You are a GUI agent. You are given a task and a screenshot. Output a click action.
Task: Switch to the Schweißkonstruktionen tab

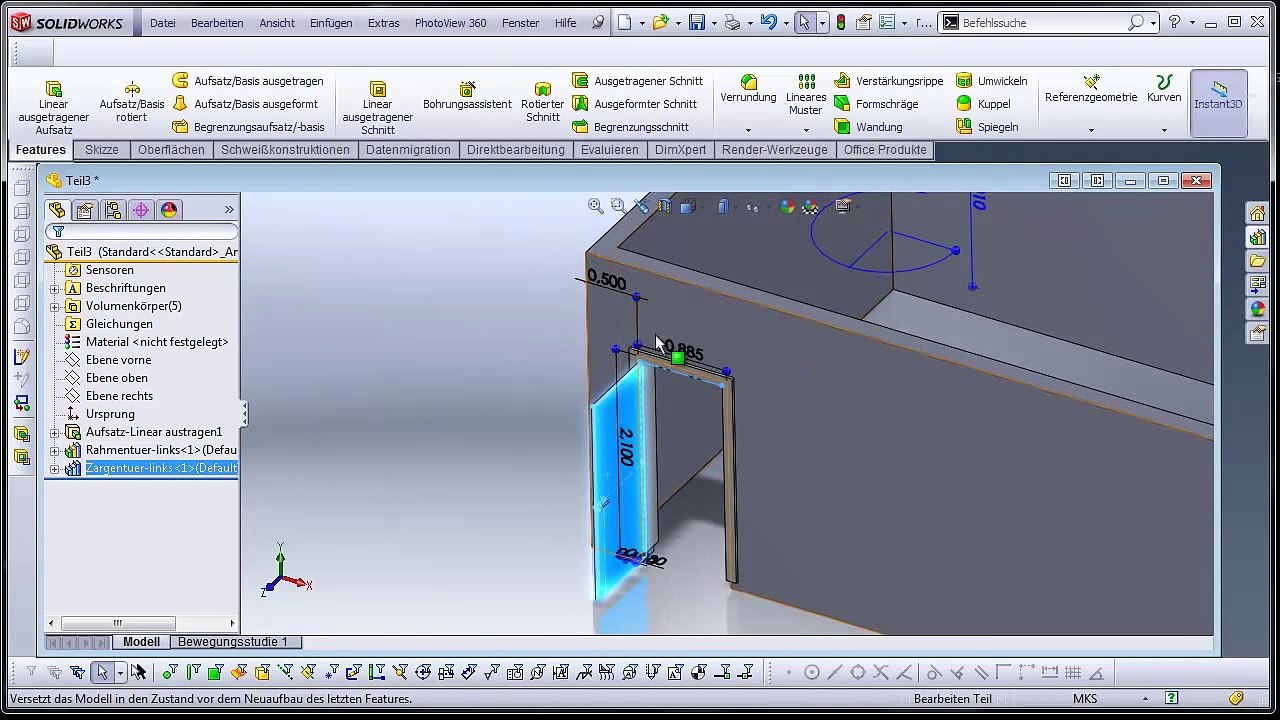pos(285,150)
